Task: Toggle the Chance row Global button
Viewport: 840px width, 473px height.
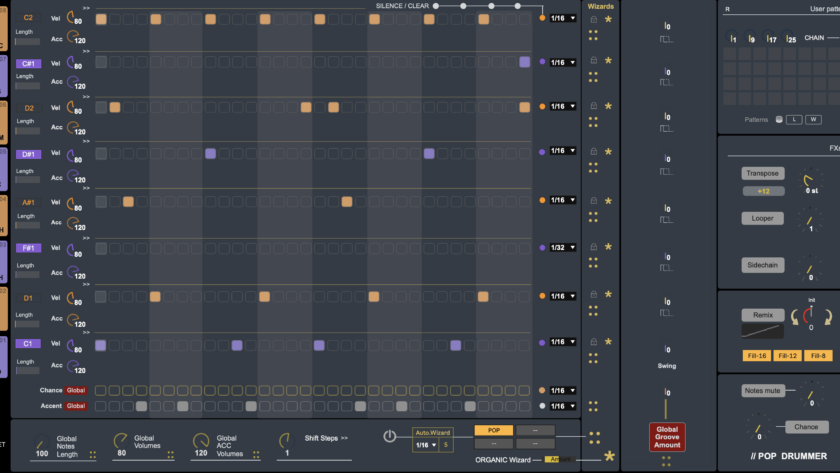Action: (x=76, y=390)
